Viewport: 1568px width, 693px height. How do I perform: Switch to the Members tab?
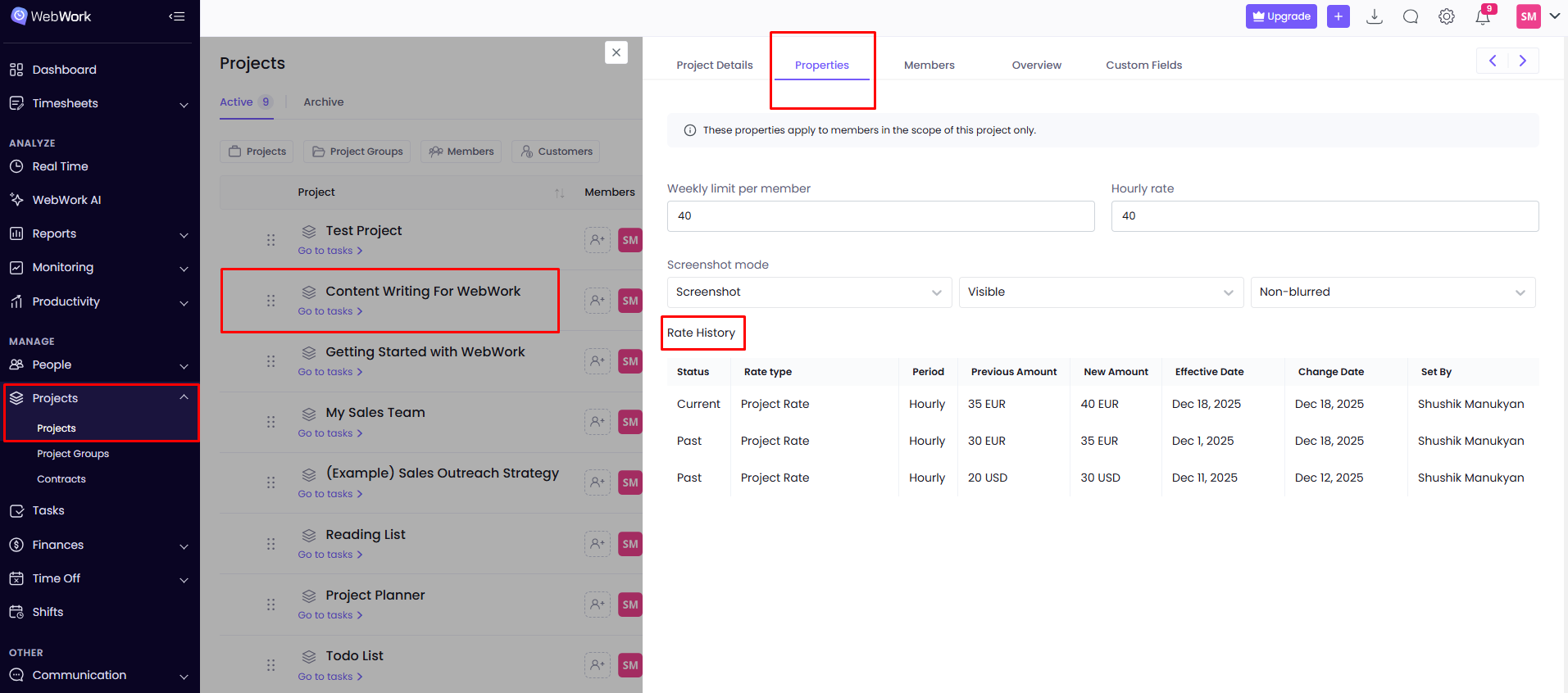click(929, 66)
